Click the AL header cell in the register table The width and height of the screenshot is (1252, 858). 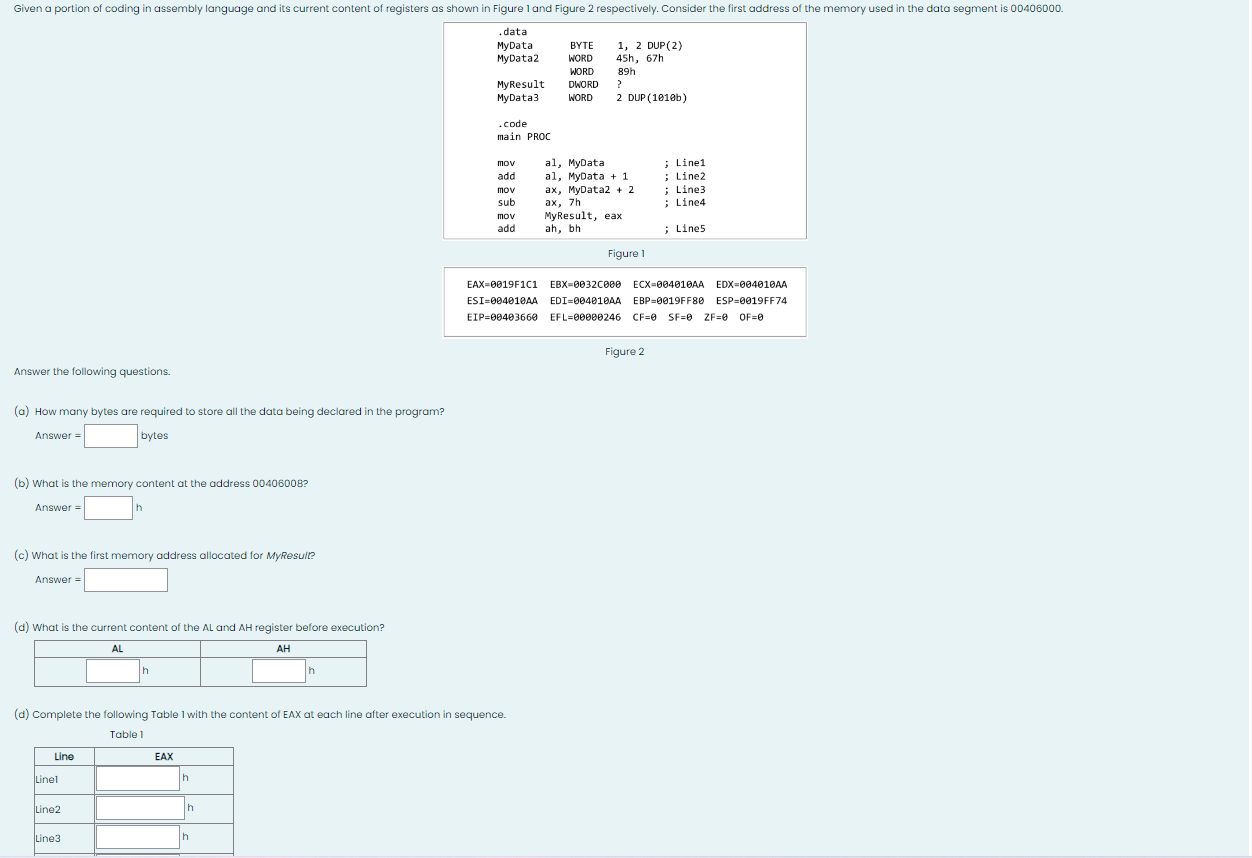click(118, 648)
